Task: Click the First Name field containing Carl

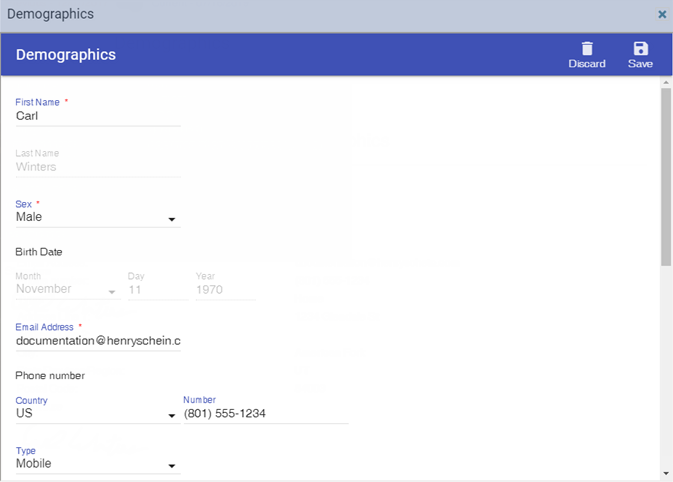Action: (97, 116)
